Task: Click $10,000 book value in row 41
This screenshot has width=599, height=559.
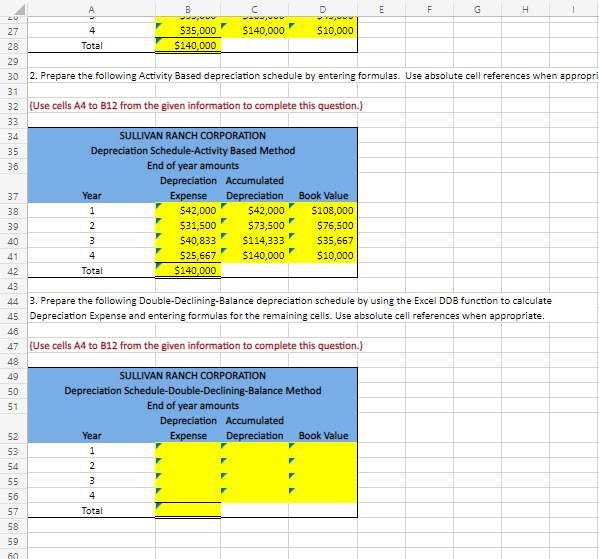Action: coord(323,255)
